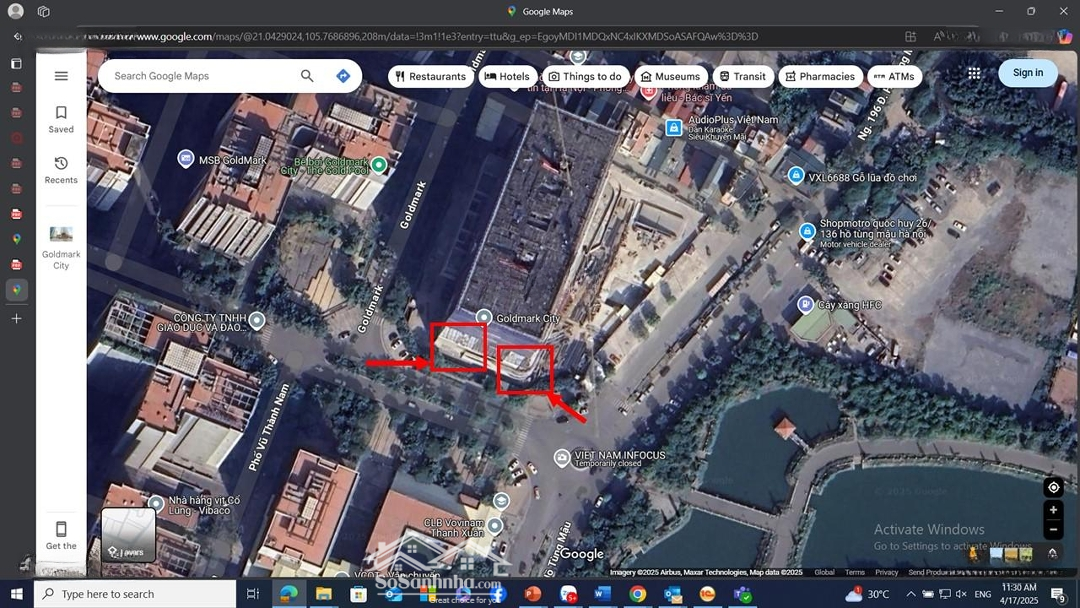Select the ATMs category chip
1080x608 pixels.
click(x=893, y=76)
